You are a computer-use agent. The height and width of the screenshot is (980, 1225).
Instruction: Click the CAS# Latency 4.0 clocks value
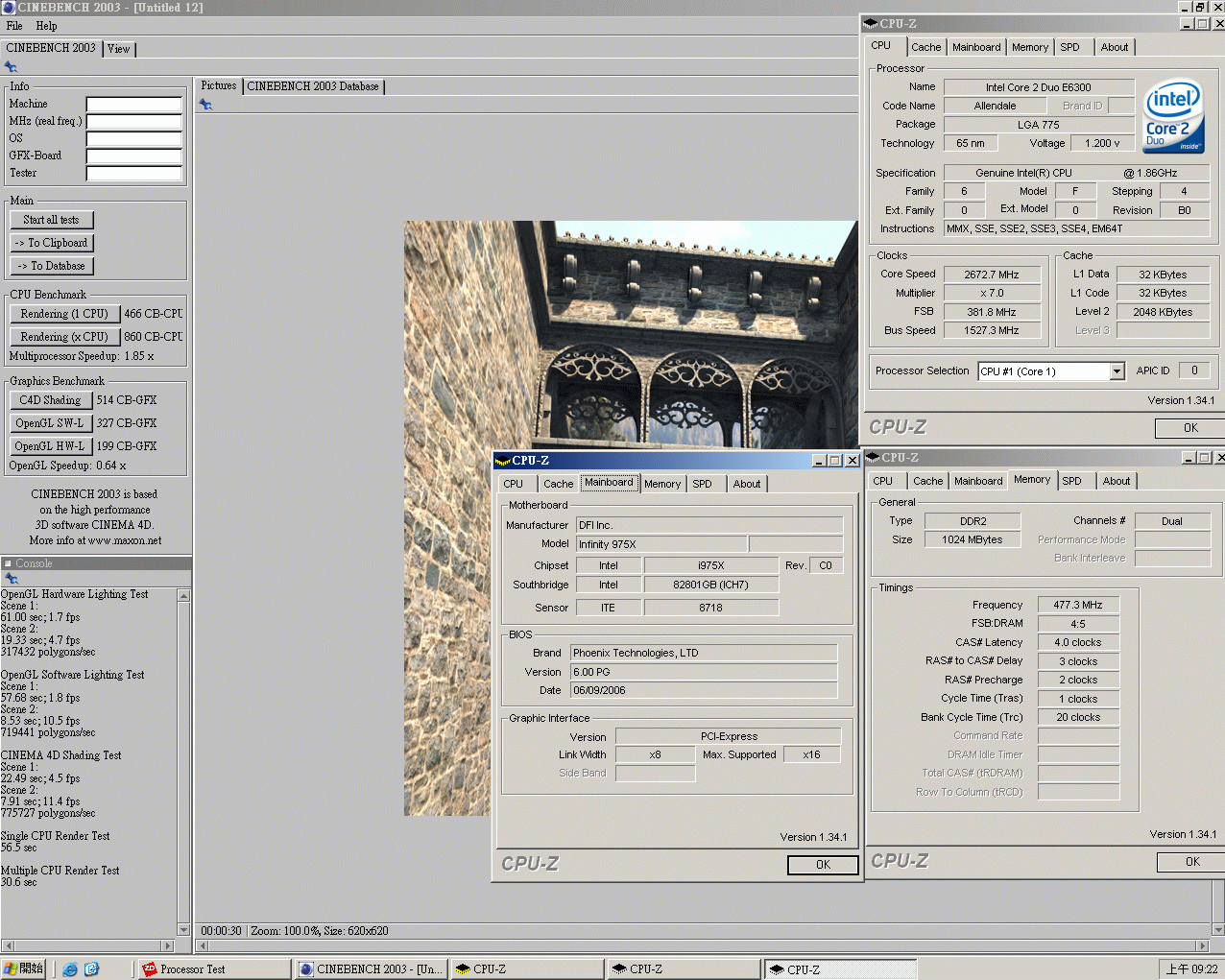tap(1078, 642)
